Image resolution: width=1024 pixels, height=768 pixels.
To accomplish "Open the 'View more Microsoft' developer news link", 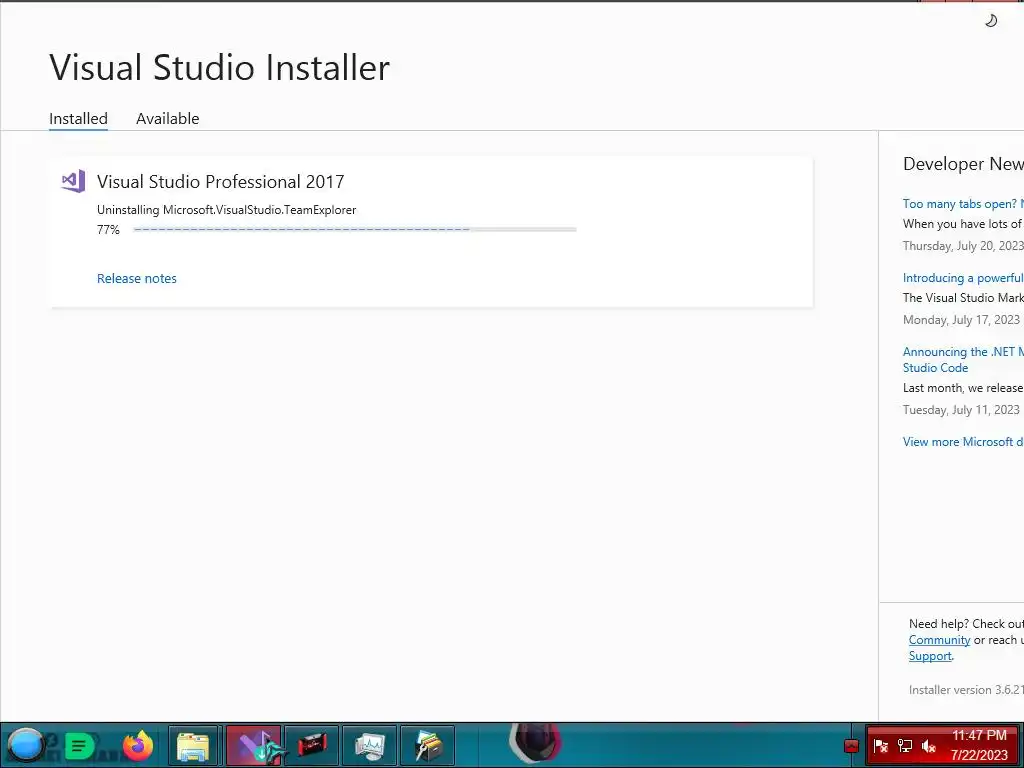I will (x=963, y=441).
